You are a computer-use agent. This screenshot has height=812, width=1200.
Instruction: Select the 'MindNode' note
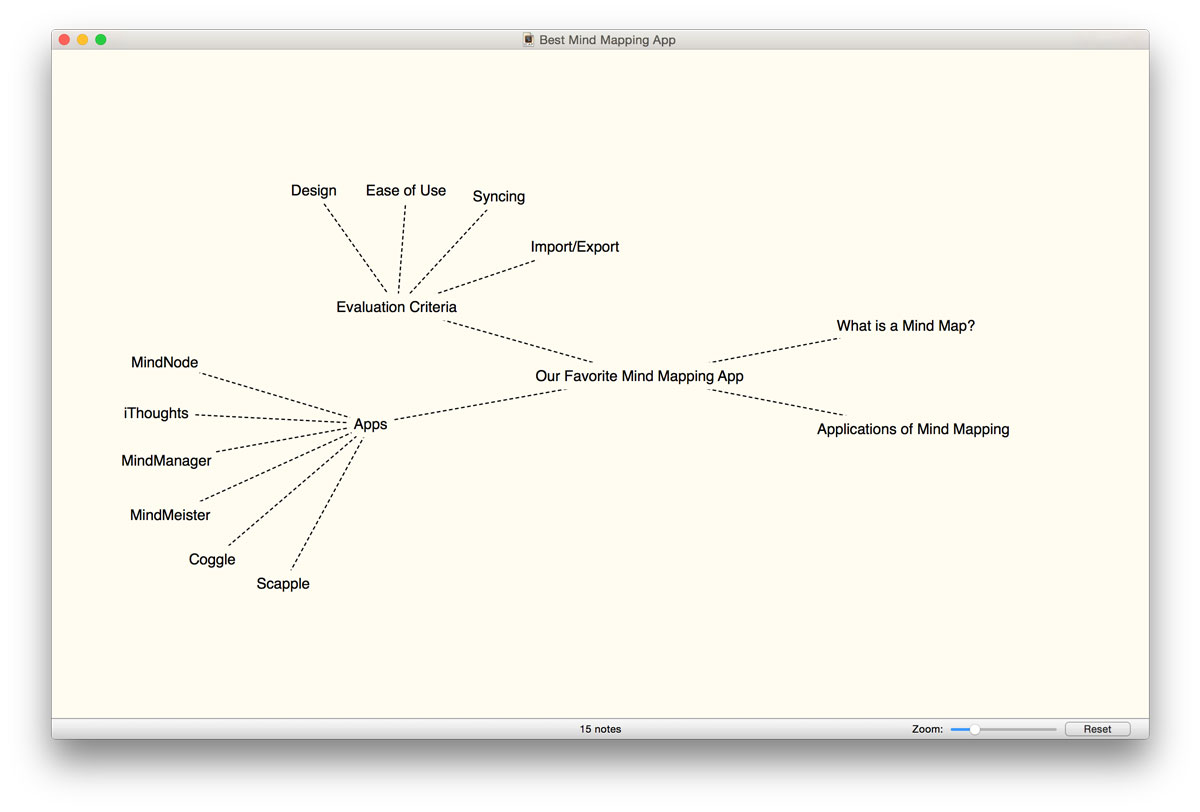coord(165,363)
